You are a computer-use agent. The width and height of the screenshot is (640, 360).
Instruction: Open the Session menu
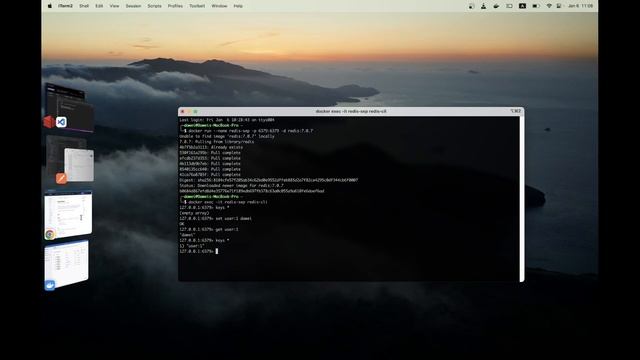[133, 6]
